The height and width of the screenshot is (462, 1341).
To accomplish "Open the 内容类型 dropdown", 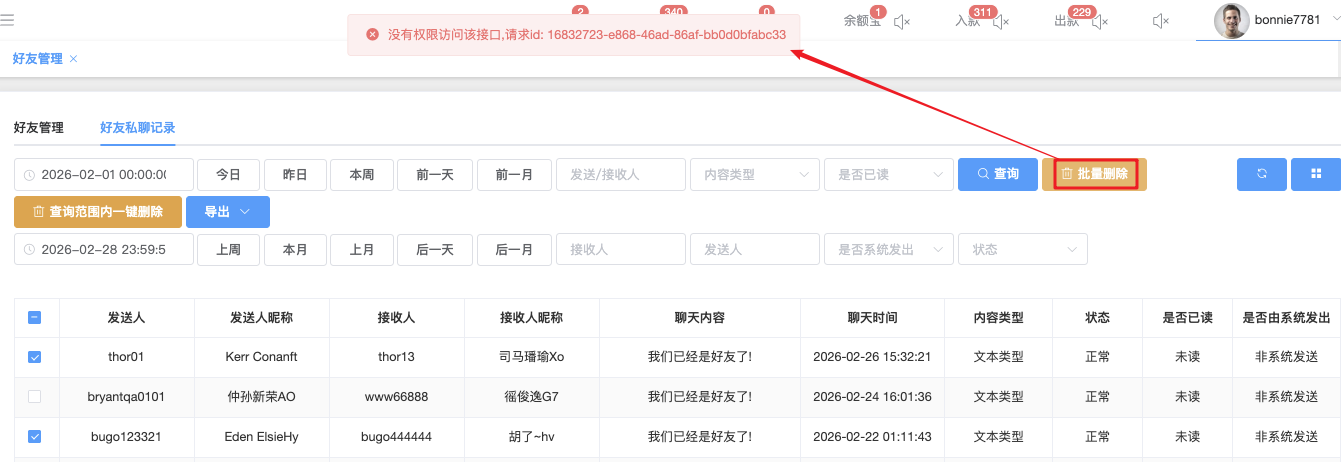I will [754, 174].
